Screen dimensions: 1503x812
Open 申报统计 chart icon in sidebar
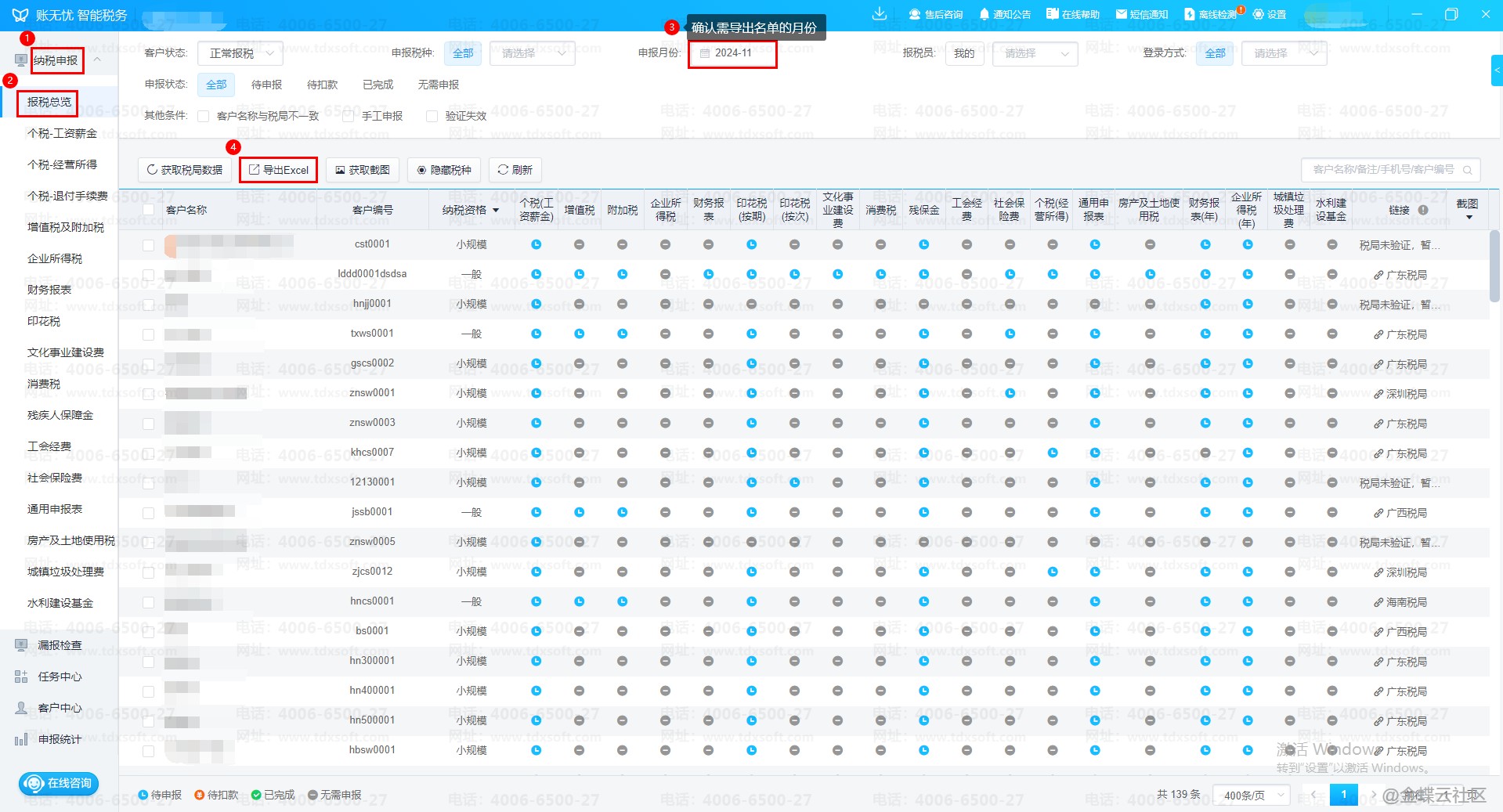[x=22, y=739]
